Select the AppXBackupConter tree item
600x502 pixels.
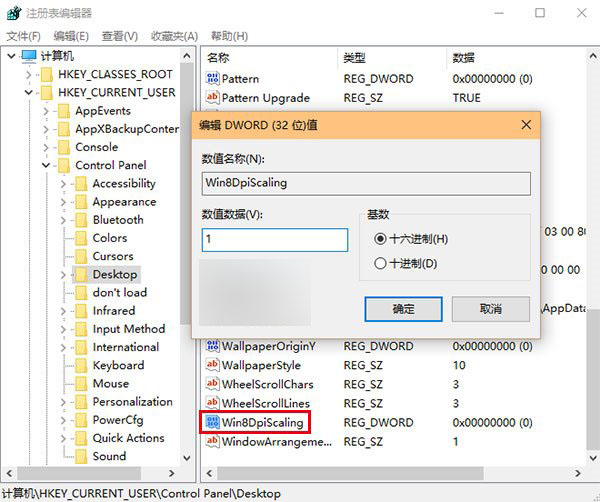(x=127, y=129)
